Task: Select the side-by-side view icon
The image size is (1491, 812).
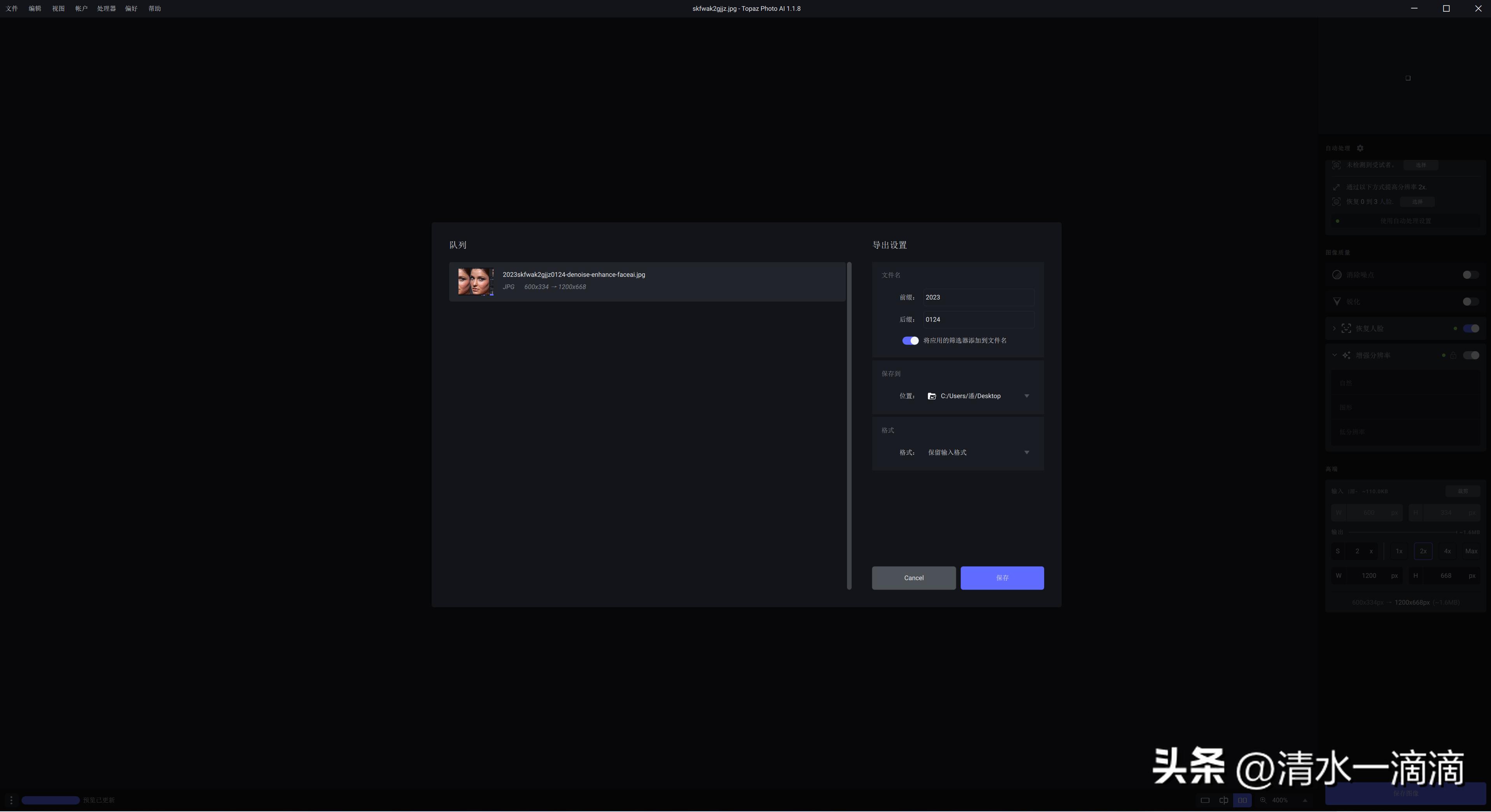Action: (x=1242, y=800)
